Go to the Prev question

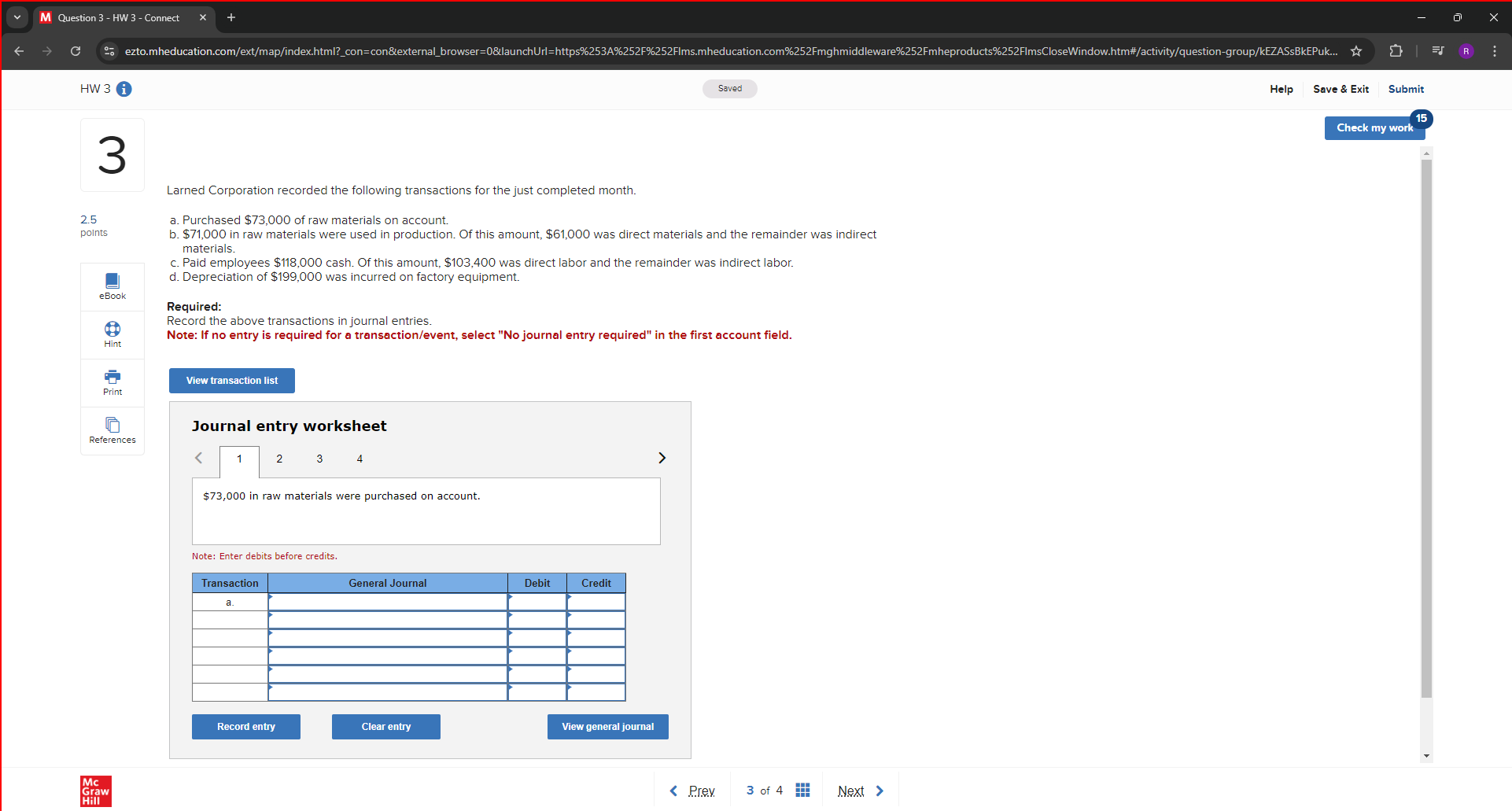[x=691, y=791]
